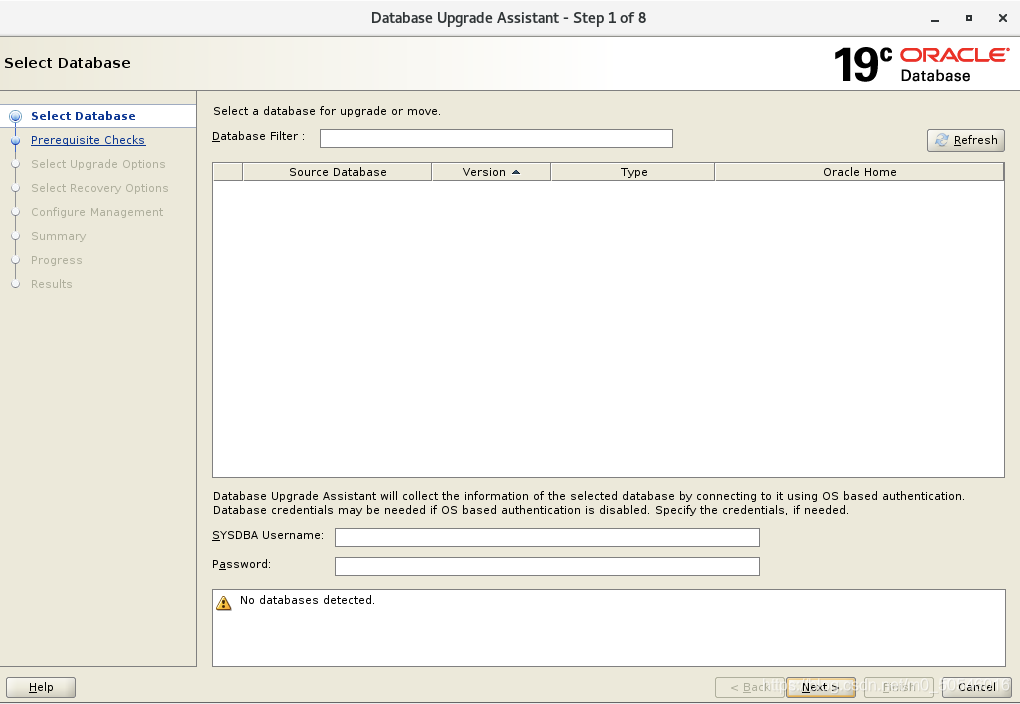
Task: Select the Select Database step
Action: coord(83,116)
